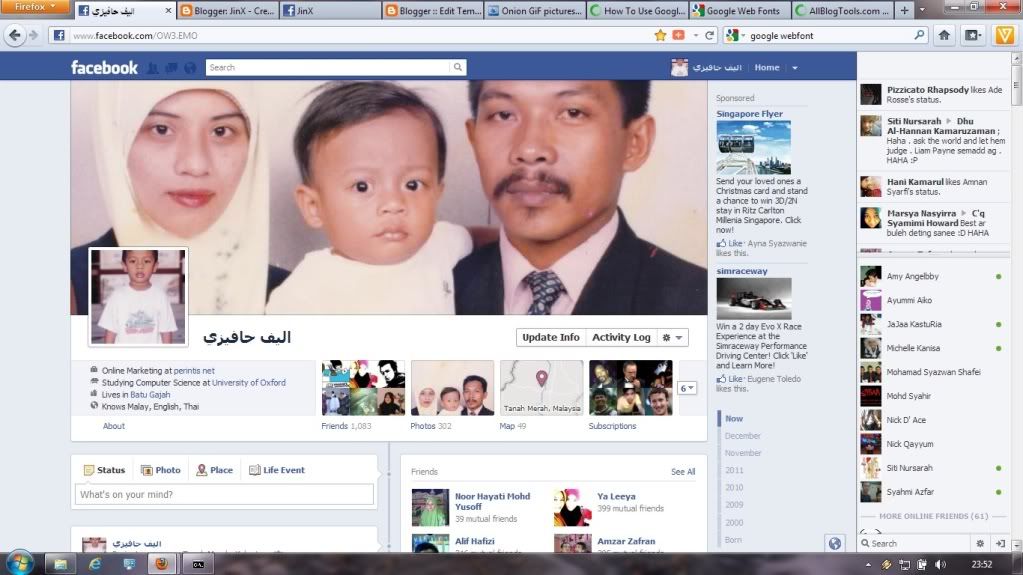1023x575 pixels.
Task: Click the Home link in header
Action: (x=767, y=67)
